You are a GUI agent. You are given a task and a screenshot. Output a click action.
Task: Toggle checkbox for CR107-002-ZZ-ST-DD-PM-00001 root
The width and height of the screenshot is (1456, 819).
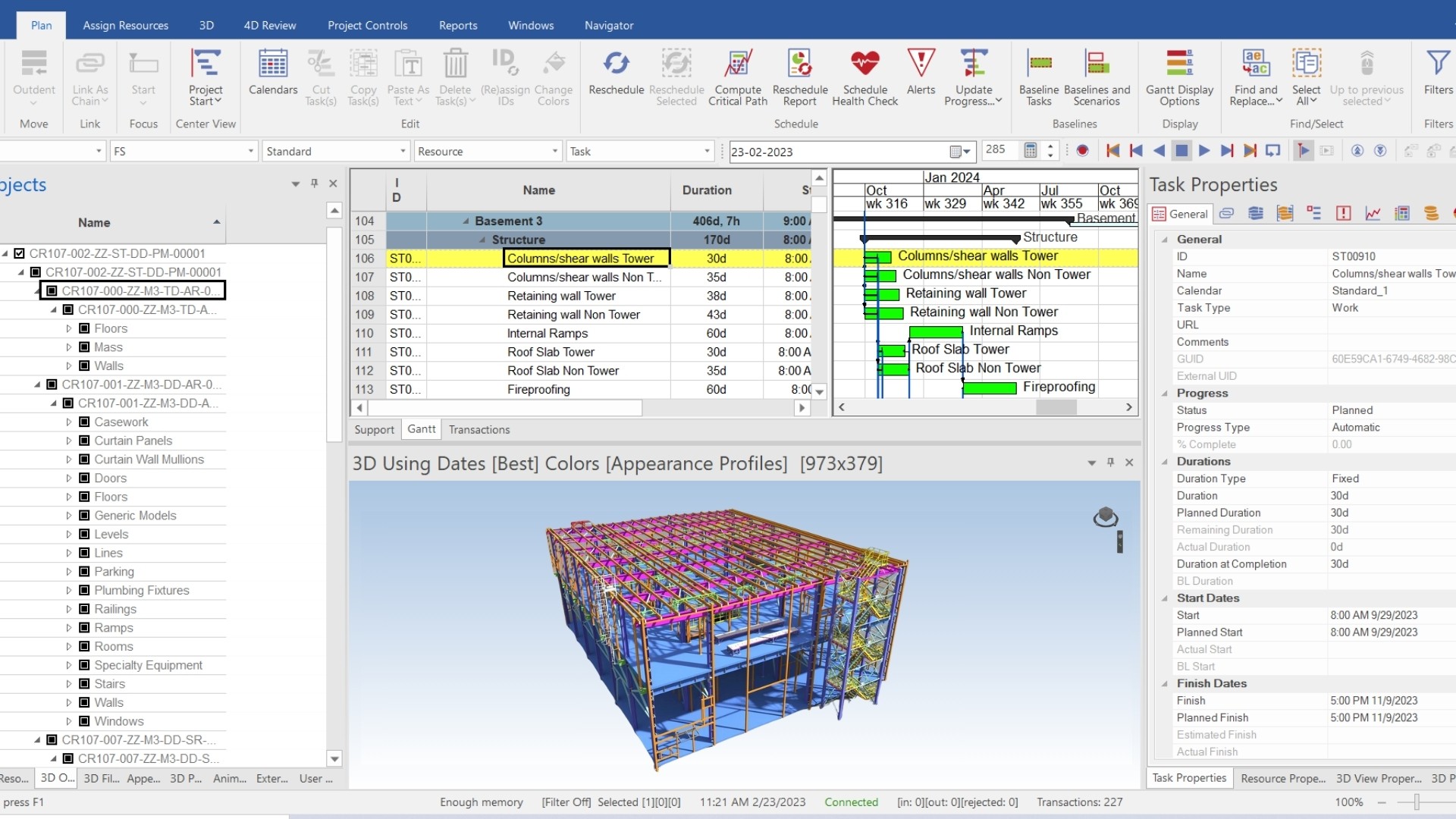point(20,253)
